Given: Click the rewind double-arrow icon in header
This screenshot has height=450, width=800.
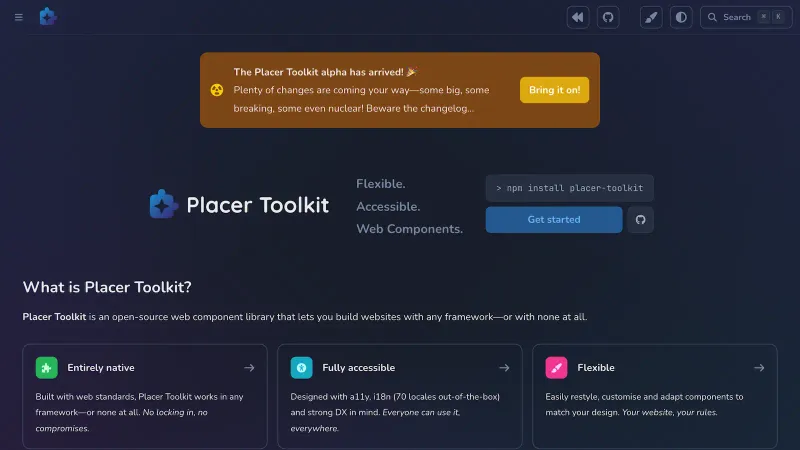Looking at the screenshot, I should click(578, 17).
